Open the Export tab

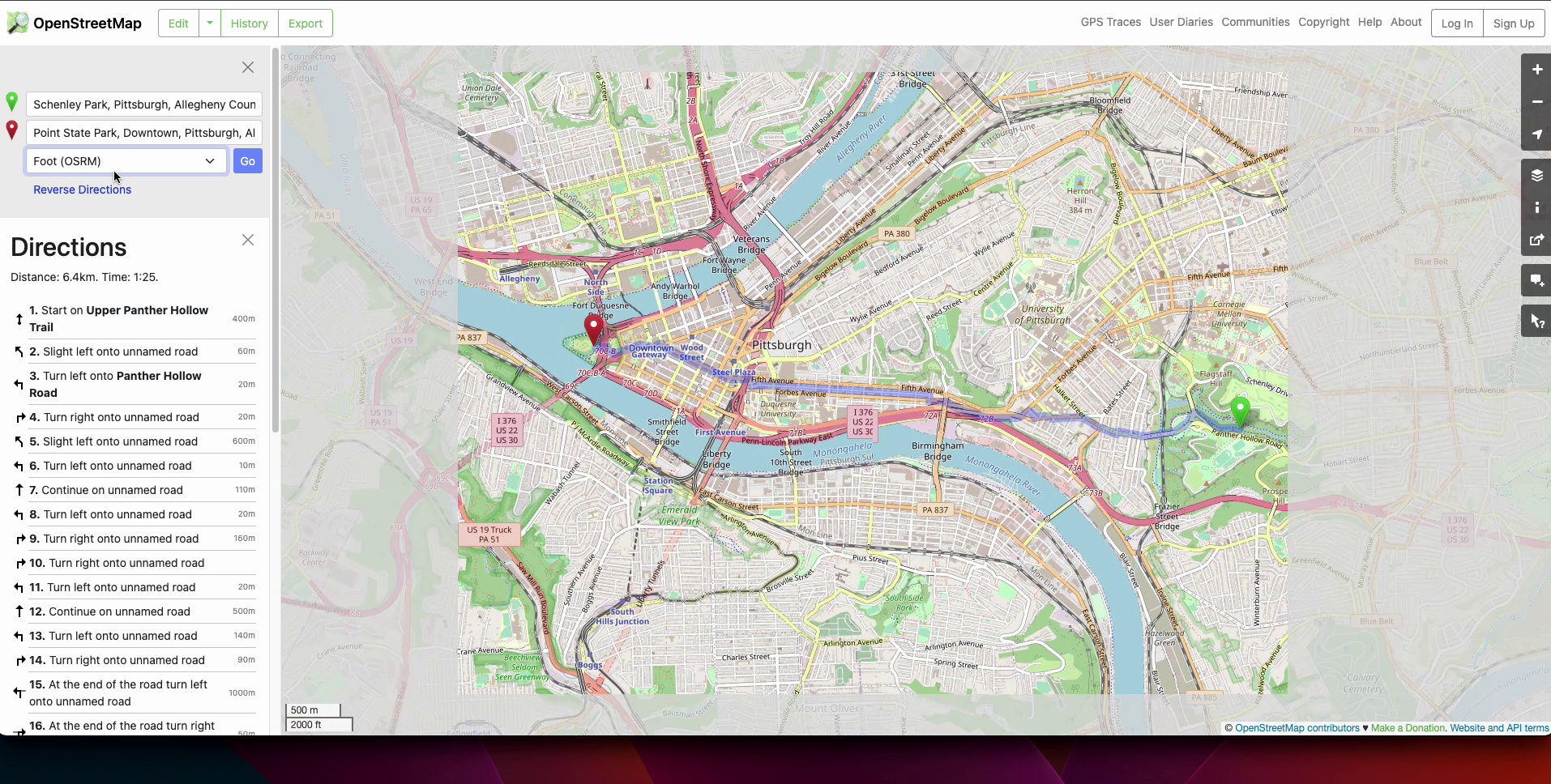[305, 23]
